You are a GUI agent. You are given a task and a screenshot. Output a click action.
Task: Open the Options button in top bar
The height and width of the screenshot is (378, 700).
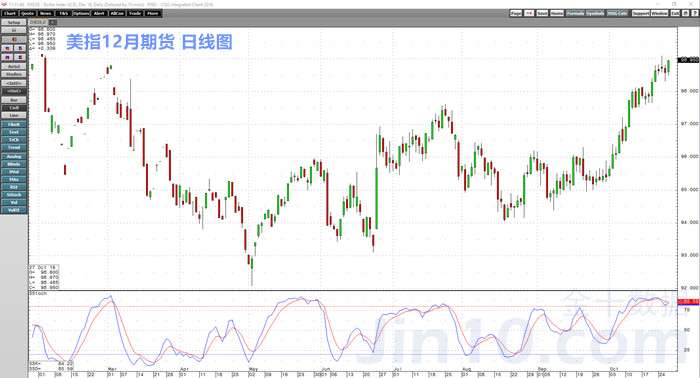point(81,13)
